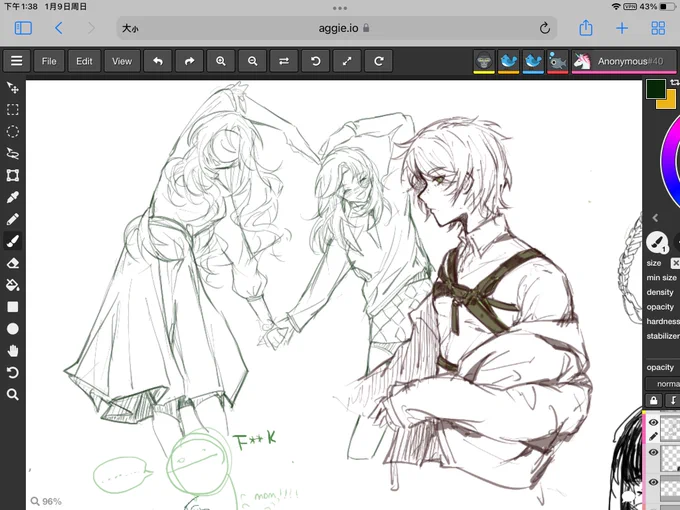Select the zoom tool in left toolbar
The image size is (680, 510).
click(13, 394)
